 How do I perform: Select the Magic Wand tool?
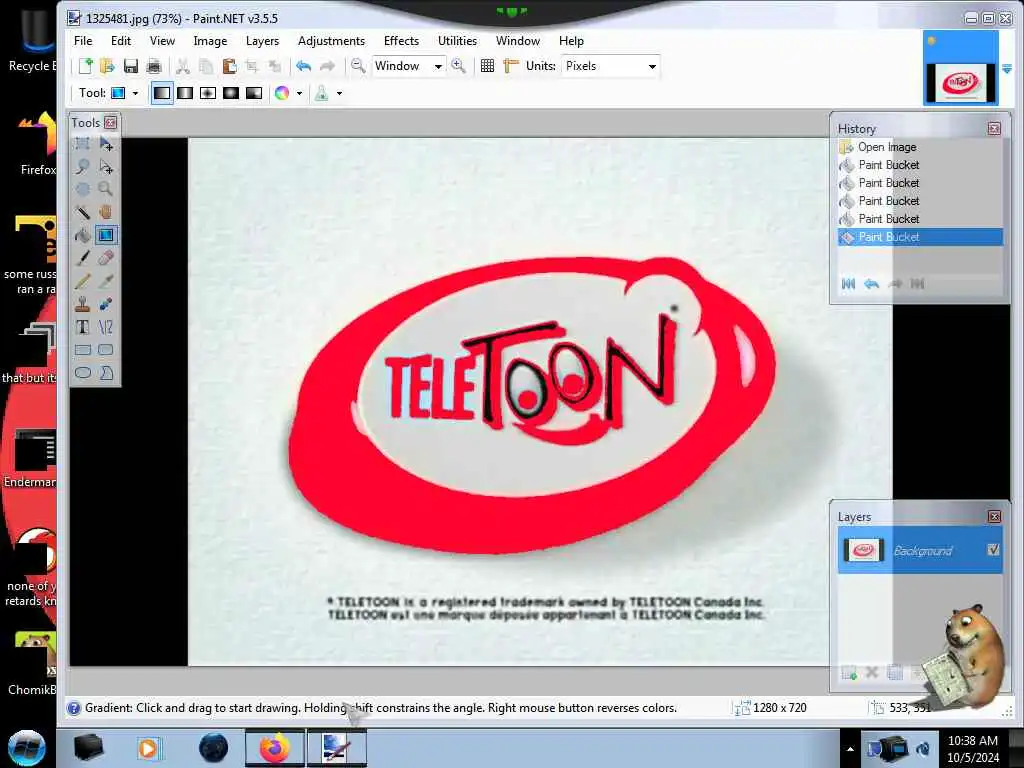pyautogui.click(x=82, y=212)
